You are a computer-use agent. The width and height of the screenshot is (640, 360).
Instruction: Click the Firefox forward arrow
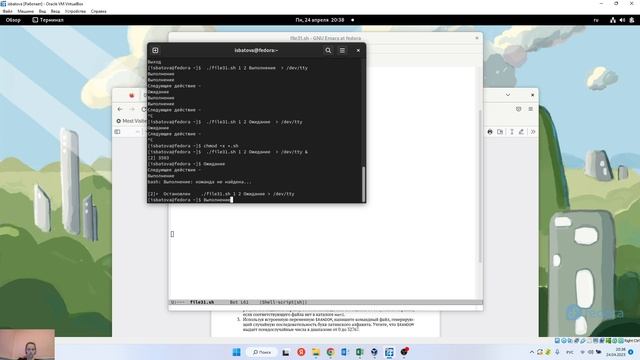tap(132, 109)
